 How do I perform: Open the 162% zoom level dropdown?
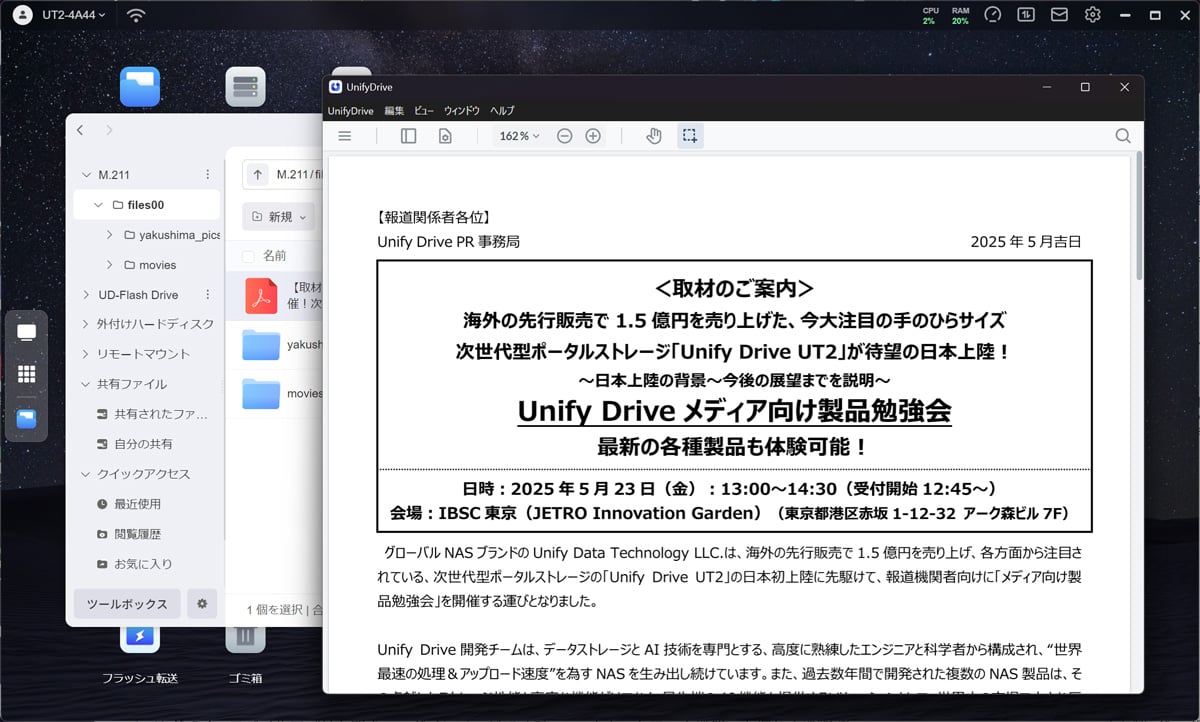click(x=519, y=136)
